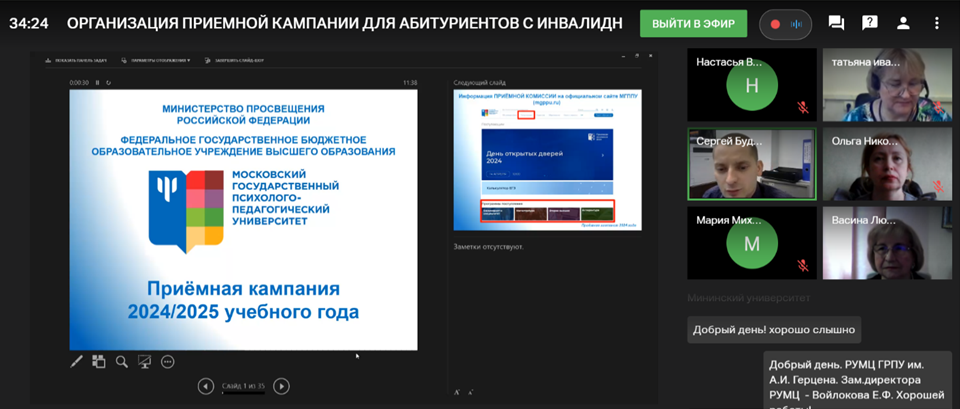The image size is (960, 409).
Task: Click the 0:00:30 slide timer value
Action: tap(79, 82)
